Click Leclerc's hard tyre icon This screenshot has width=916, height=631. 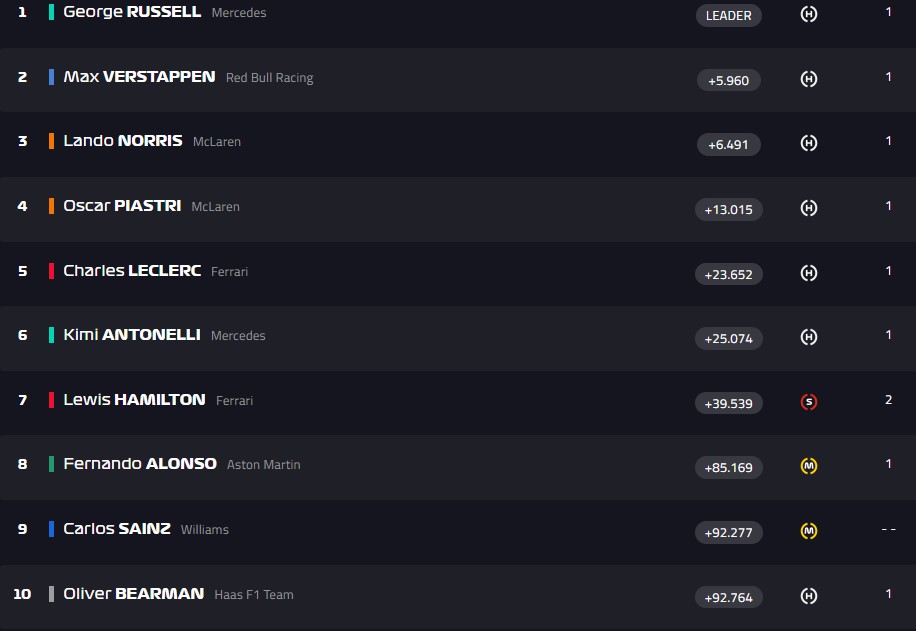coord(809,273)
